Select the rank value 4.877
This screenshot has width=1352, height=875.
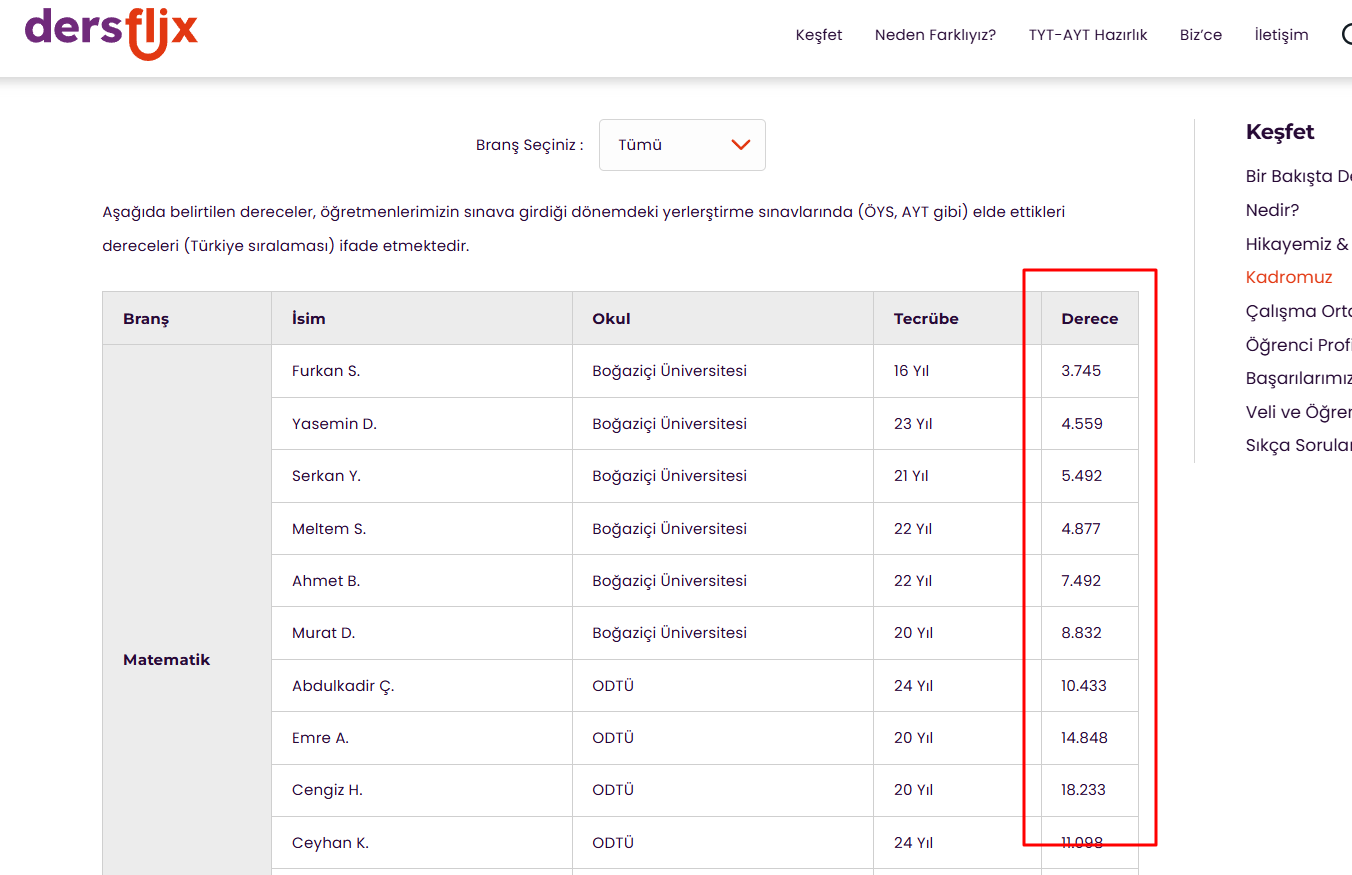pyautogui.click(x=1081, y=529)
